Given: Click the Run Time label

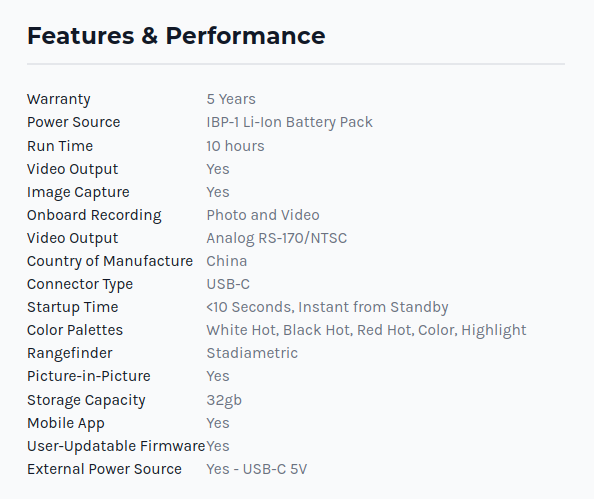Looking at the screenshot, I should (x=60, y=146).
